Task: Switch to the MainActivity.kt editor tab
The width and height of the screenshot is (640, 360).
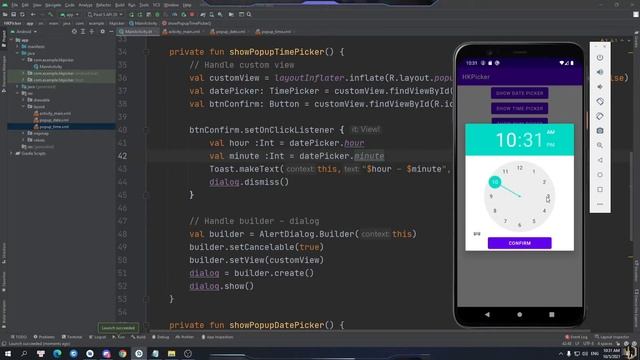Action: 138,31
